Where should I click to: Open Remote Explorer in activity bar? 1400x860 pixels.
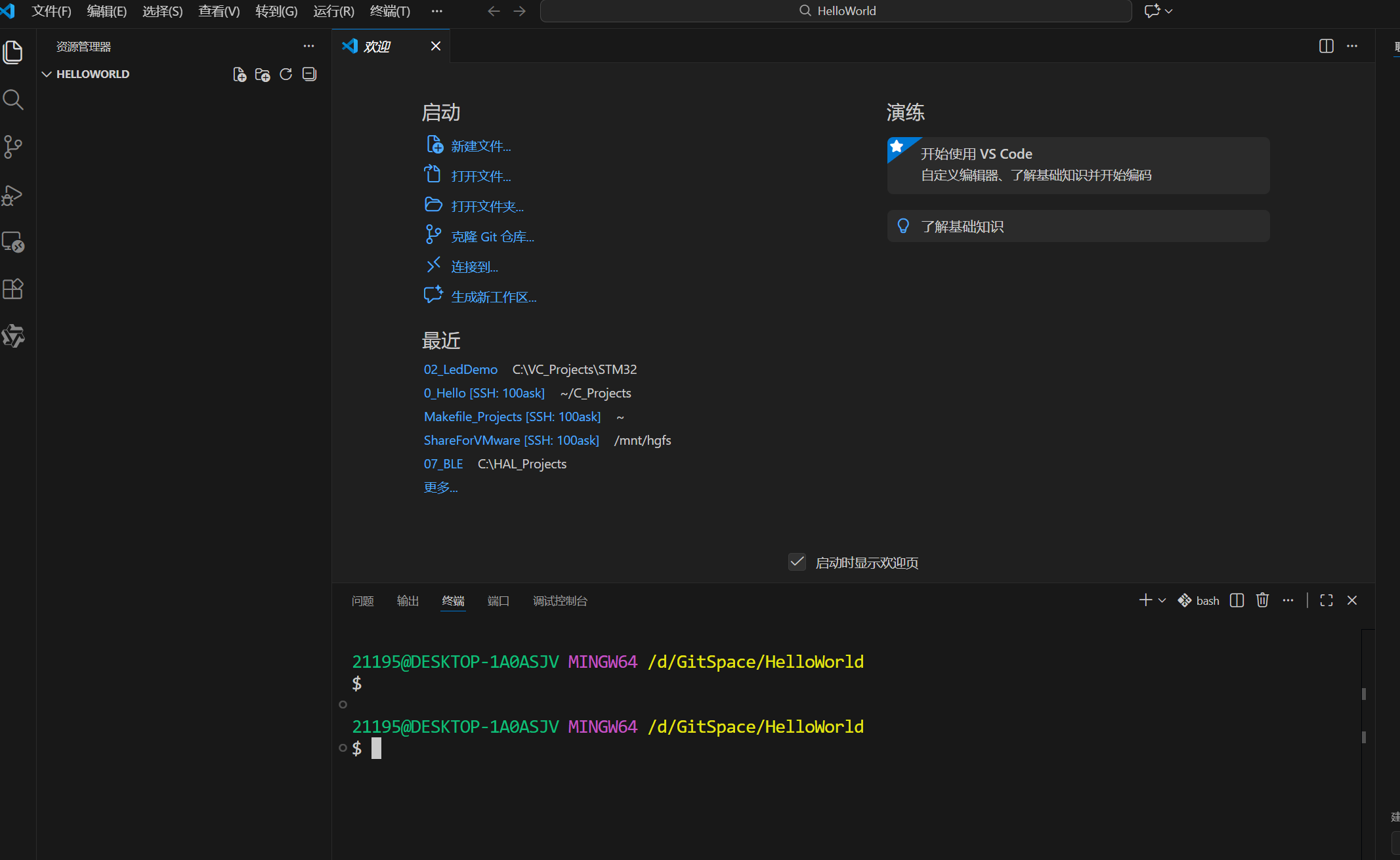point(13,242)
